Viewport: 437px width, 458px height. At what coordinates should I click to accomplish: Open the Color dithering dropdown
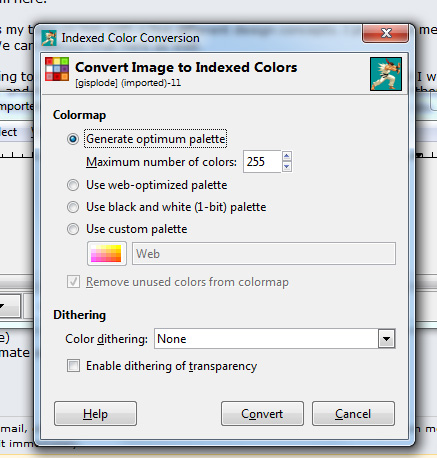click(x=275, y=339)
